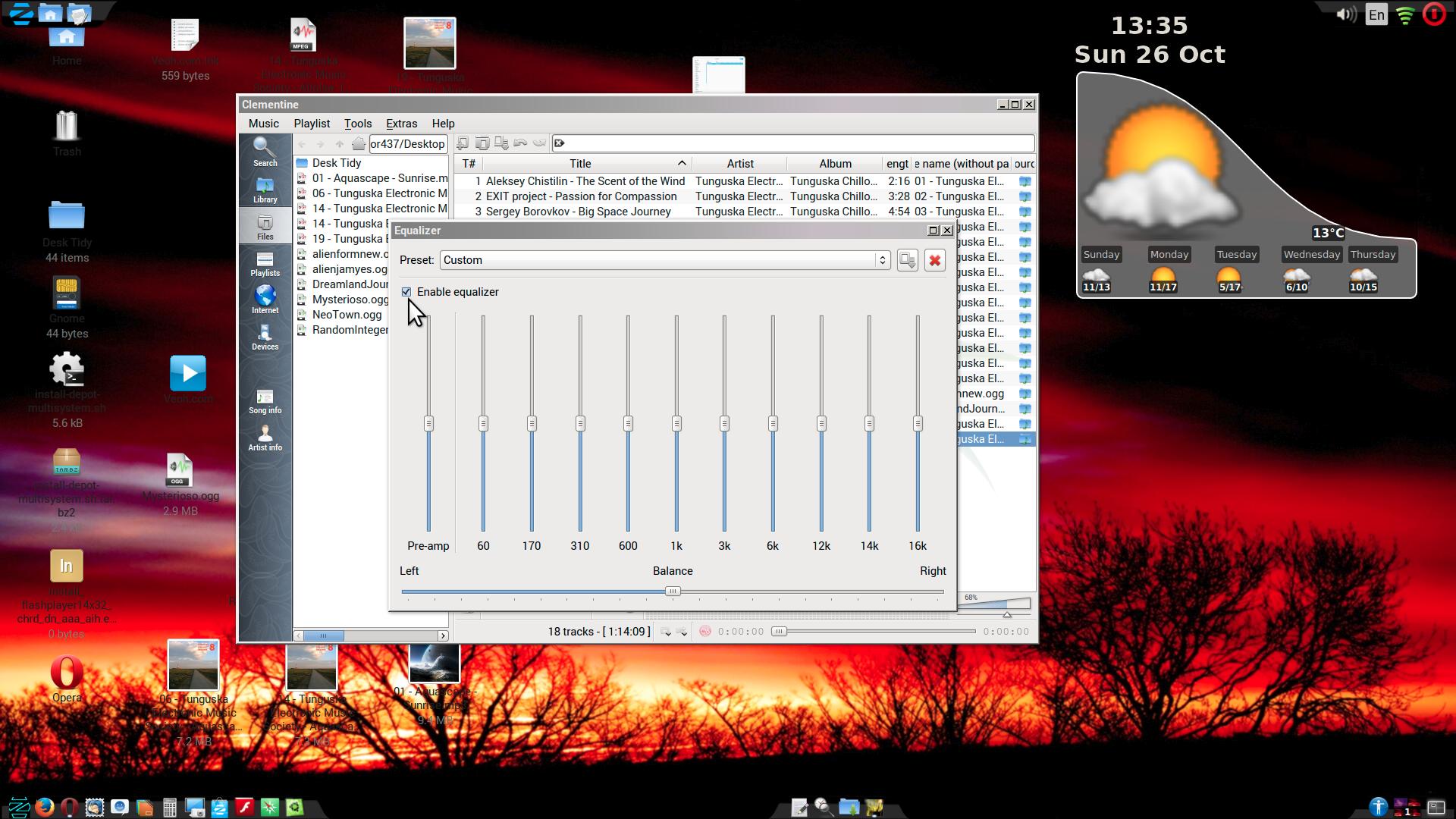Click the 1k band equalizer slider handle
Screen dimensions: 1456x819
click(676, 423)
